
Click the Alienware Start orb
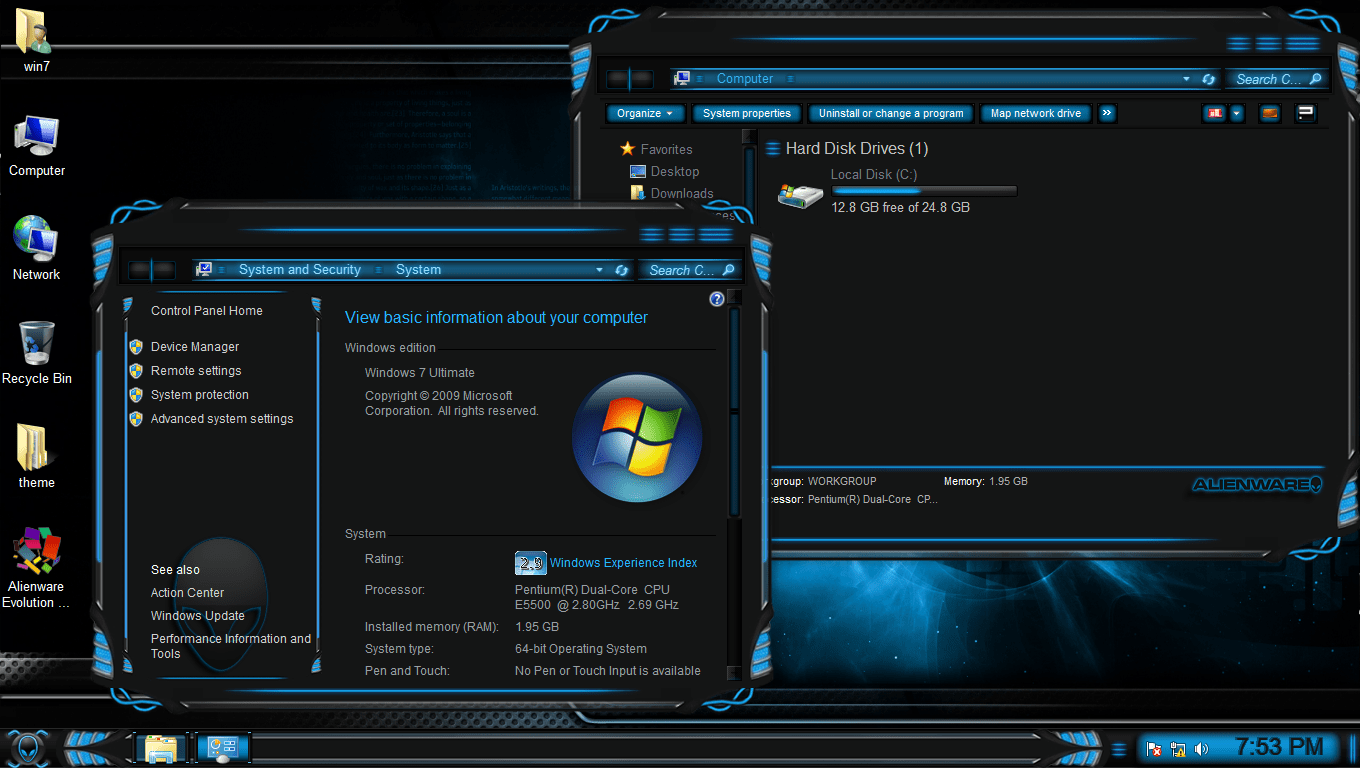[27, 747]
